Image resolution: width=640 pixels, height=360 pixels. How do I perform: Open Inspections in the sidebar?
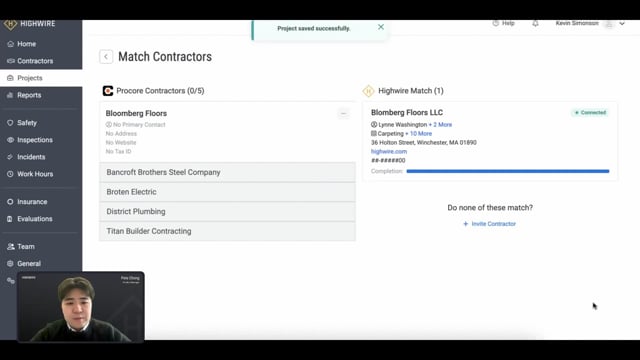30,140
